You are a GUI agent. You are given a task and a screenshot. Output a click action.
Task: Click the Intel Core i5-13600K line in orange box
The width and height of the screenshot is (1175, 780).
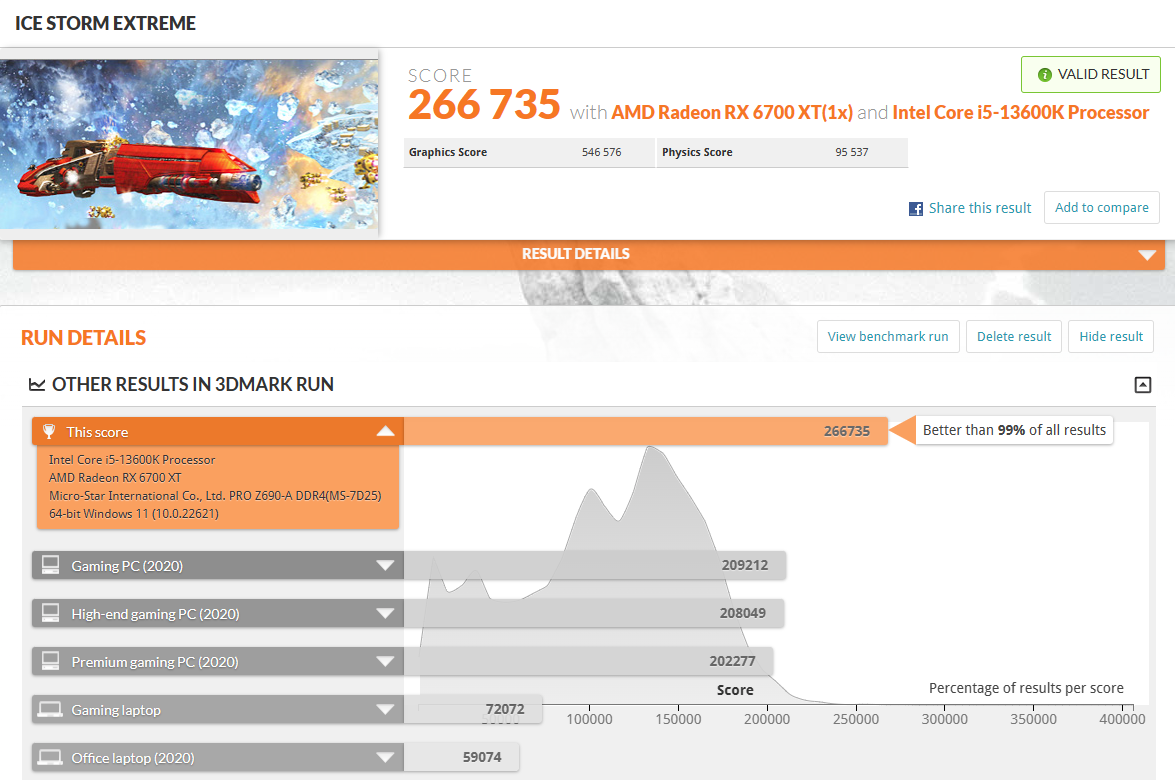(132, 460)
